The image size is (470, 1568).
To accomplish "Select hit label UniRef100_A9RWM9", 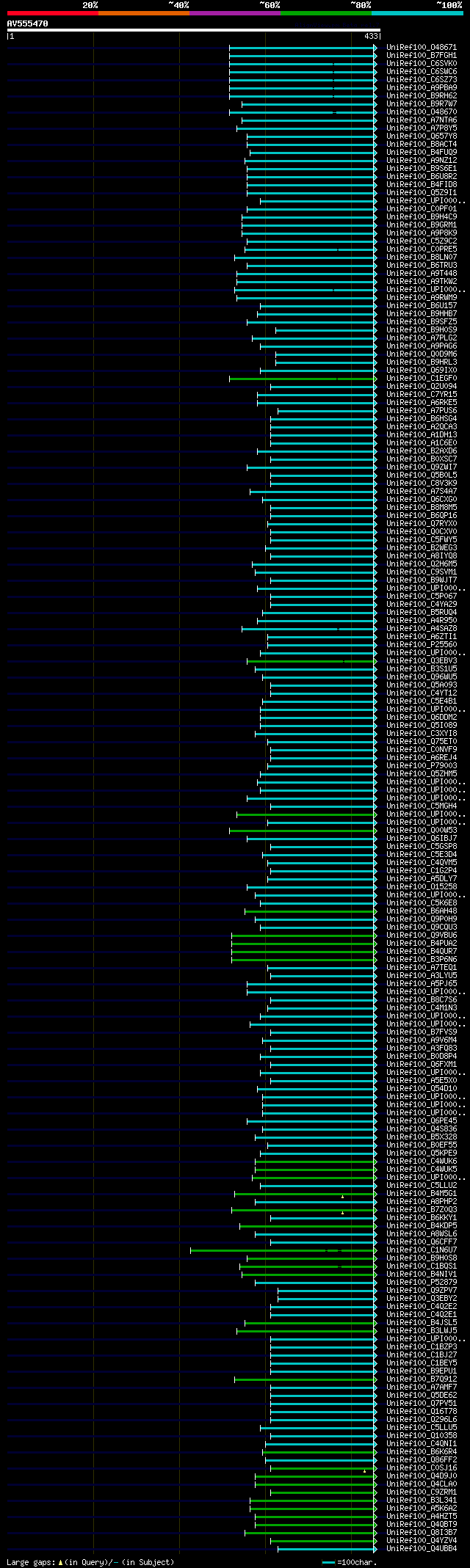I will pos(422,297).
